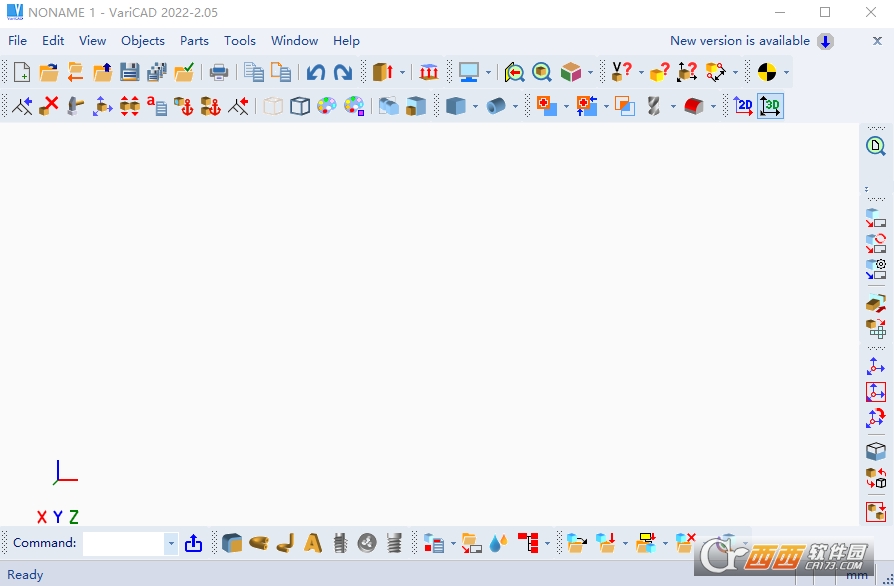Screen dimensions: 894x586
Task: Click the New version is available link
Action: pos(739,41)
